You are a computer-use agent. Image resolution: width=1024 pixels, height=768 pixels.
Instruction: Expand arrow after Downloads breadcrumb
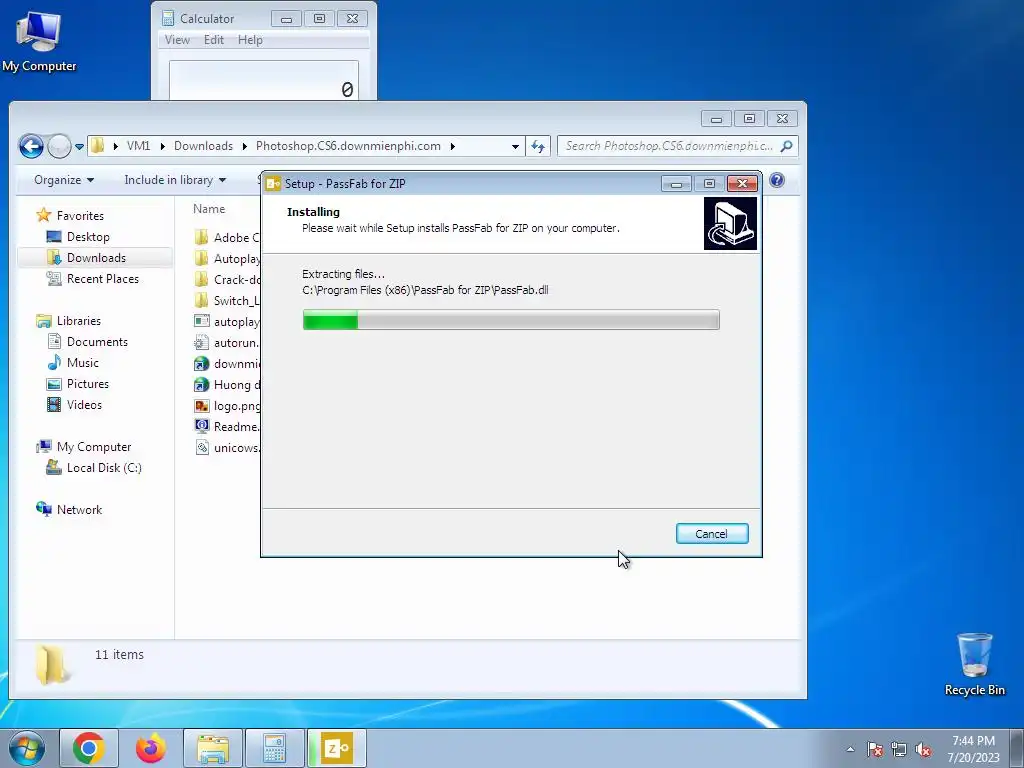(x=245, y=146)
